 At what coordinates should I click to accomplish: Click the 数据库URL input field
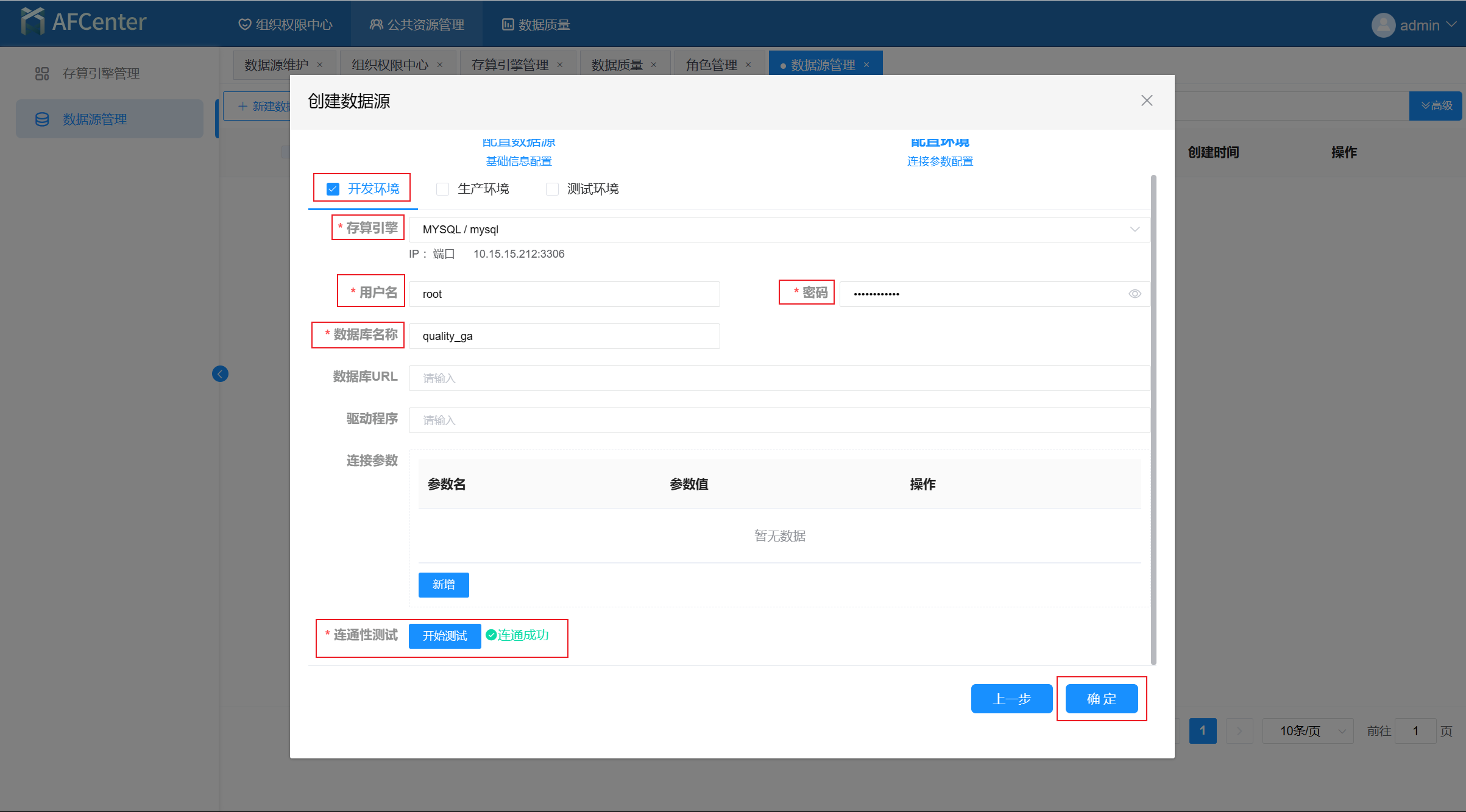(x=779, y=378)
